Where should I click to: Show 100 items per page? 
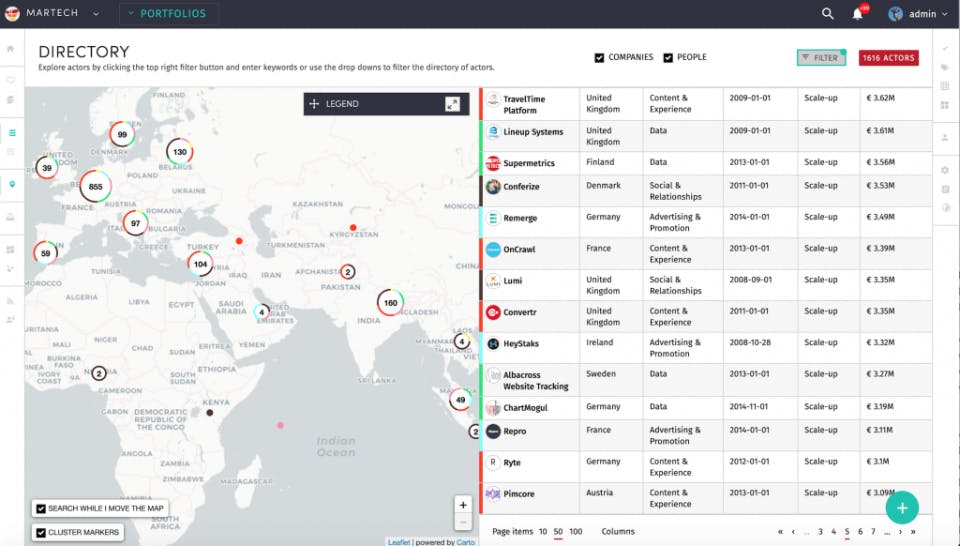tap(576, 531)
